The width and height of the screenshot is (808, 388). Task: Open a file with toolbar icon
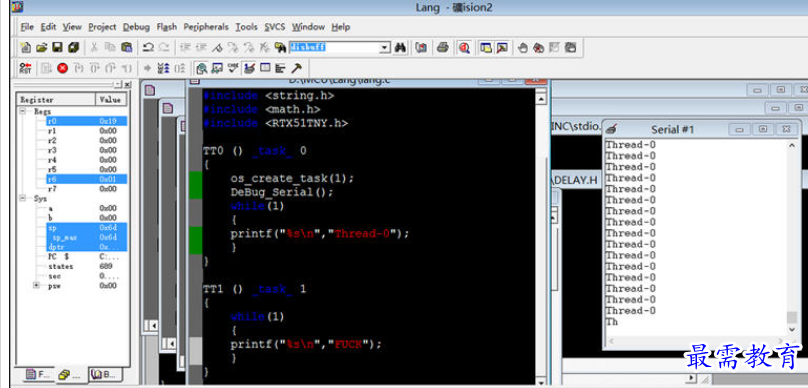pyautogui.click(x=41, y=47)
